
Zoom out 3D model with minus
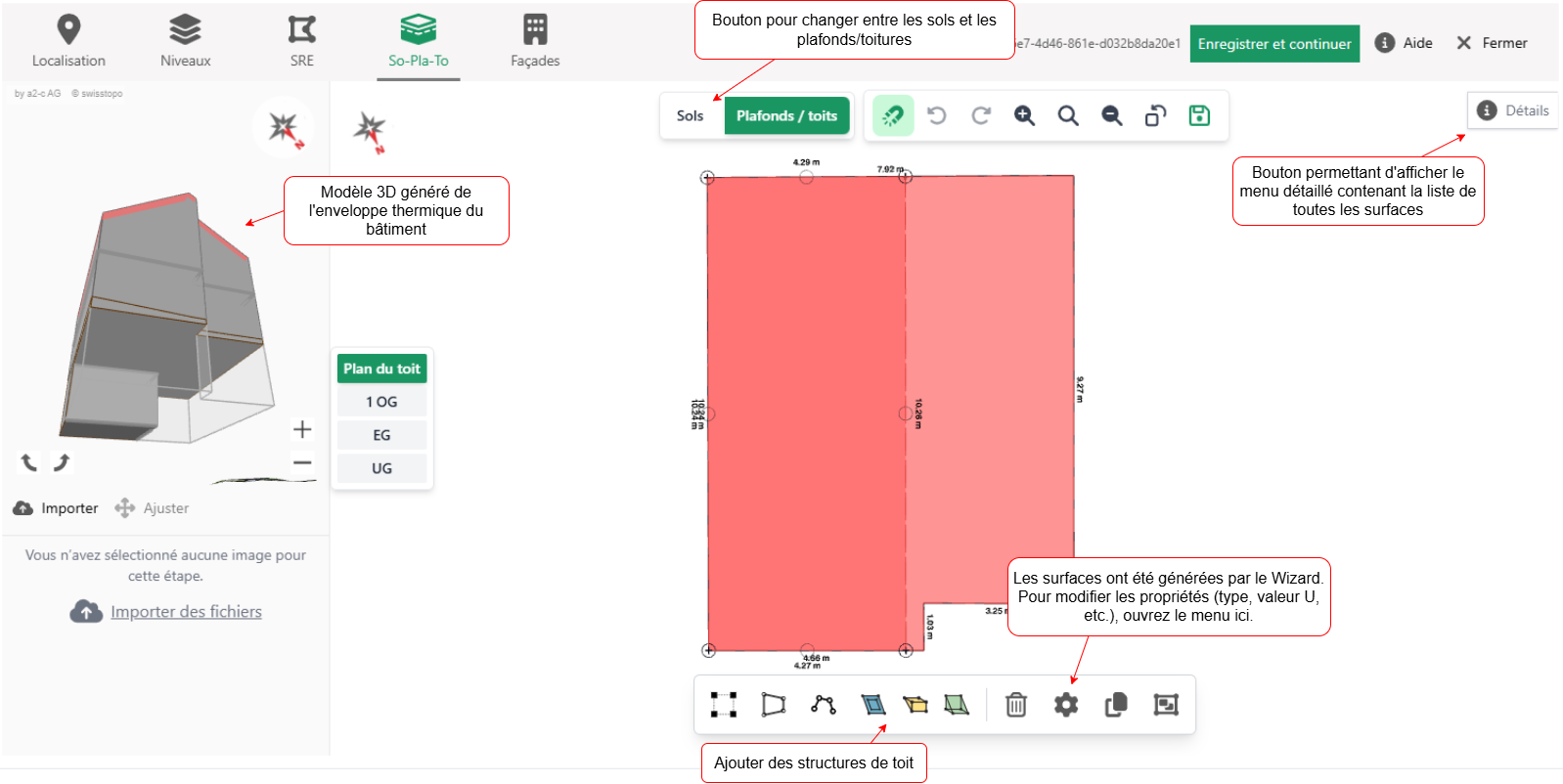[x=302, y=463]
